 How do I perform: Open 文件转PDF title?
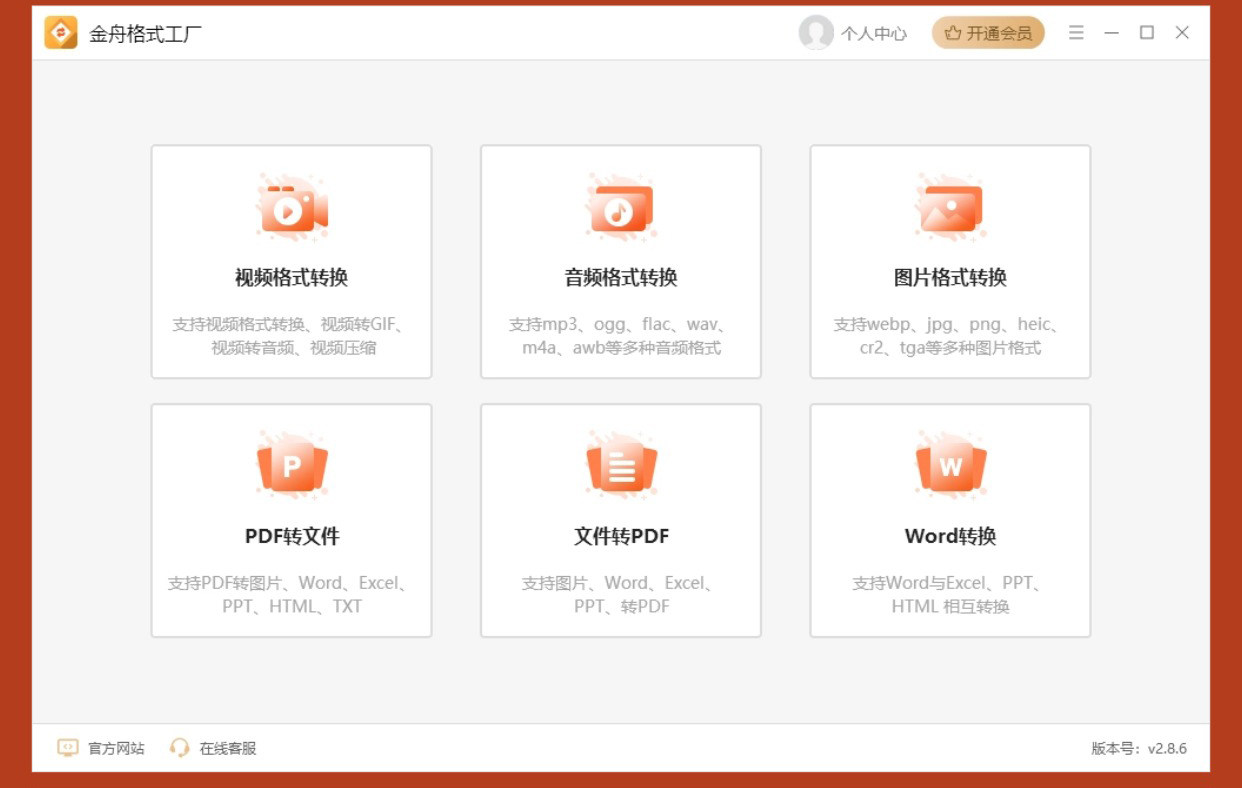(621, 536)
